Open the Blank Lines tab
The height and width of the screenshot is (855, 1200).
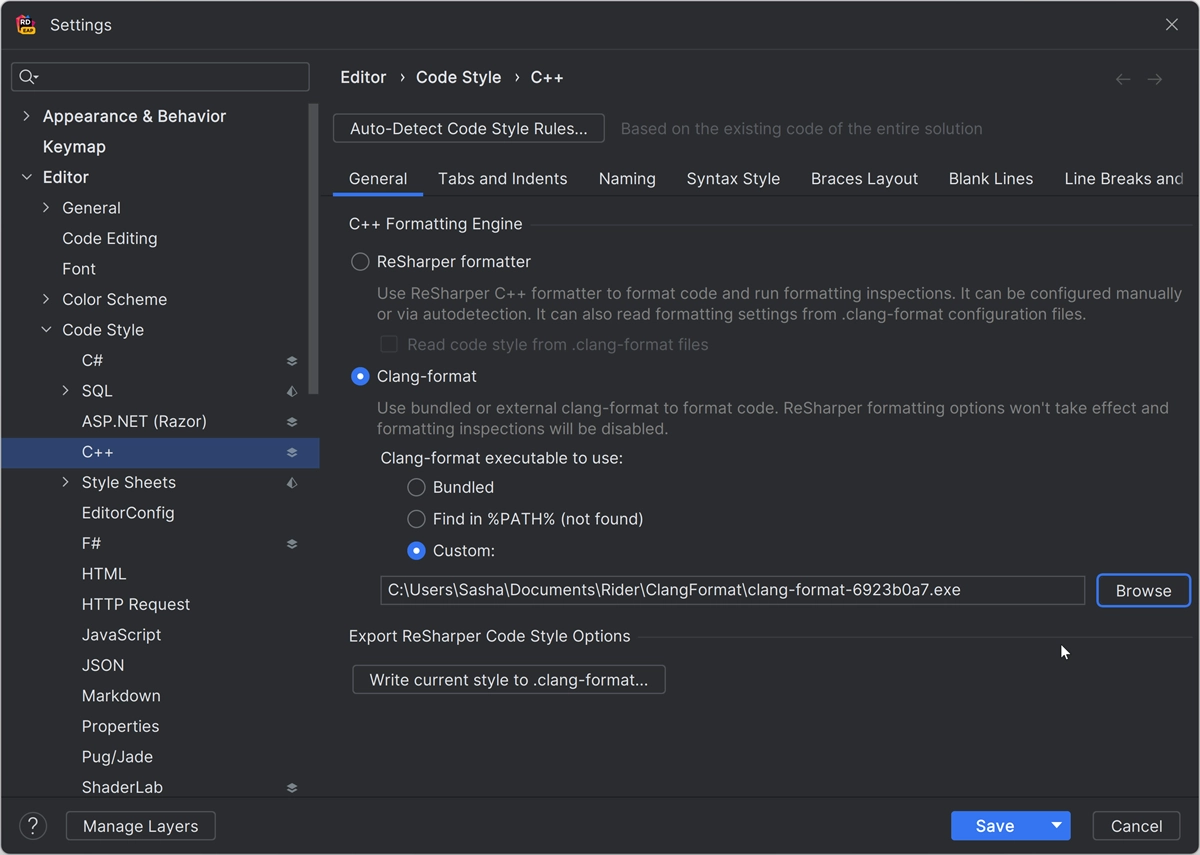click(991, 179)
